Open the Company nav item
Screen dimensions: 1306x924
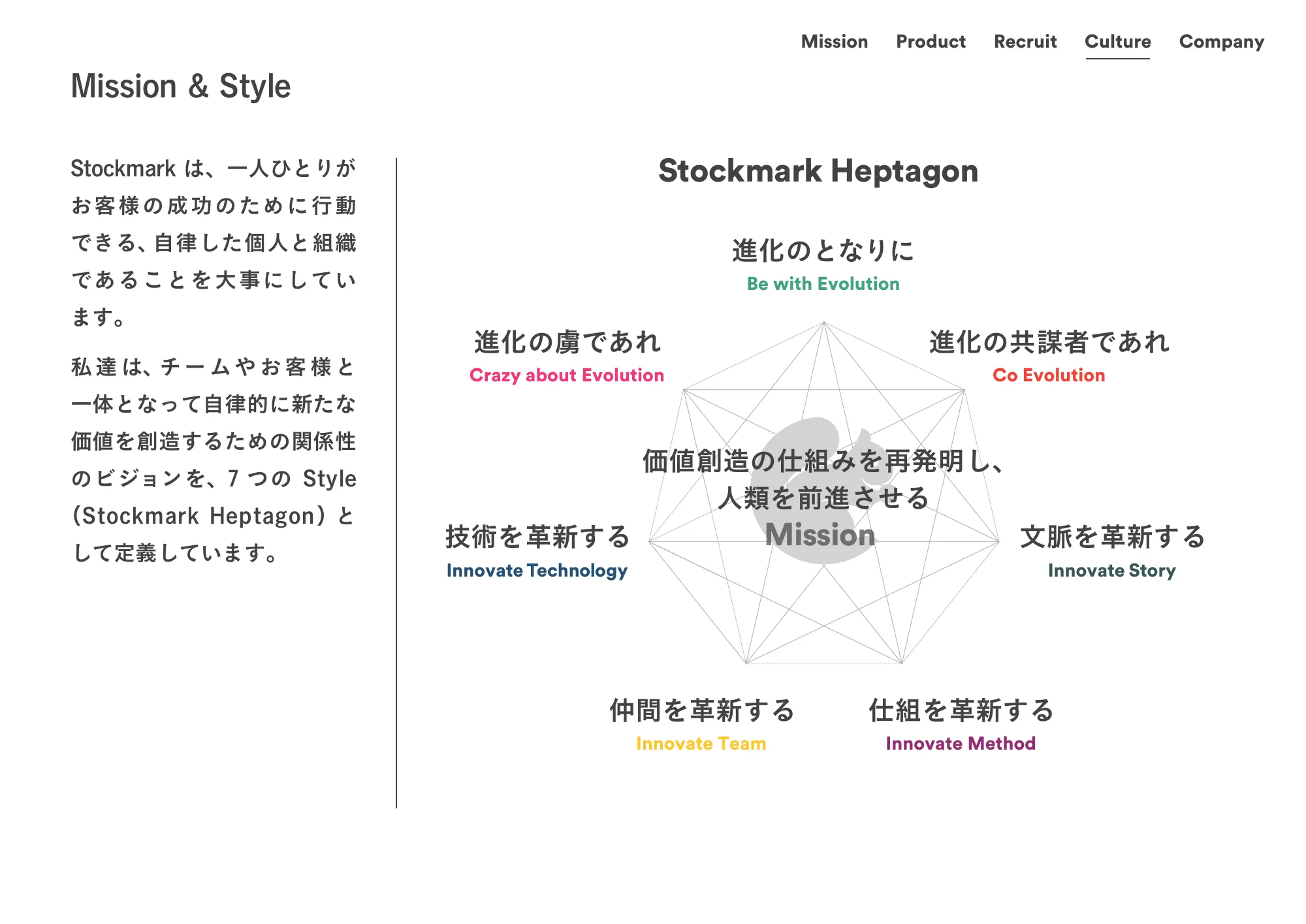1222,42
